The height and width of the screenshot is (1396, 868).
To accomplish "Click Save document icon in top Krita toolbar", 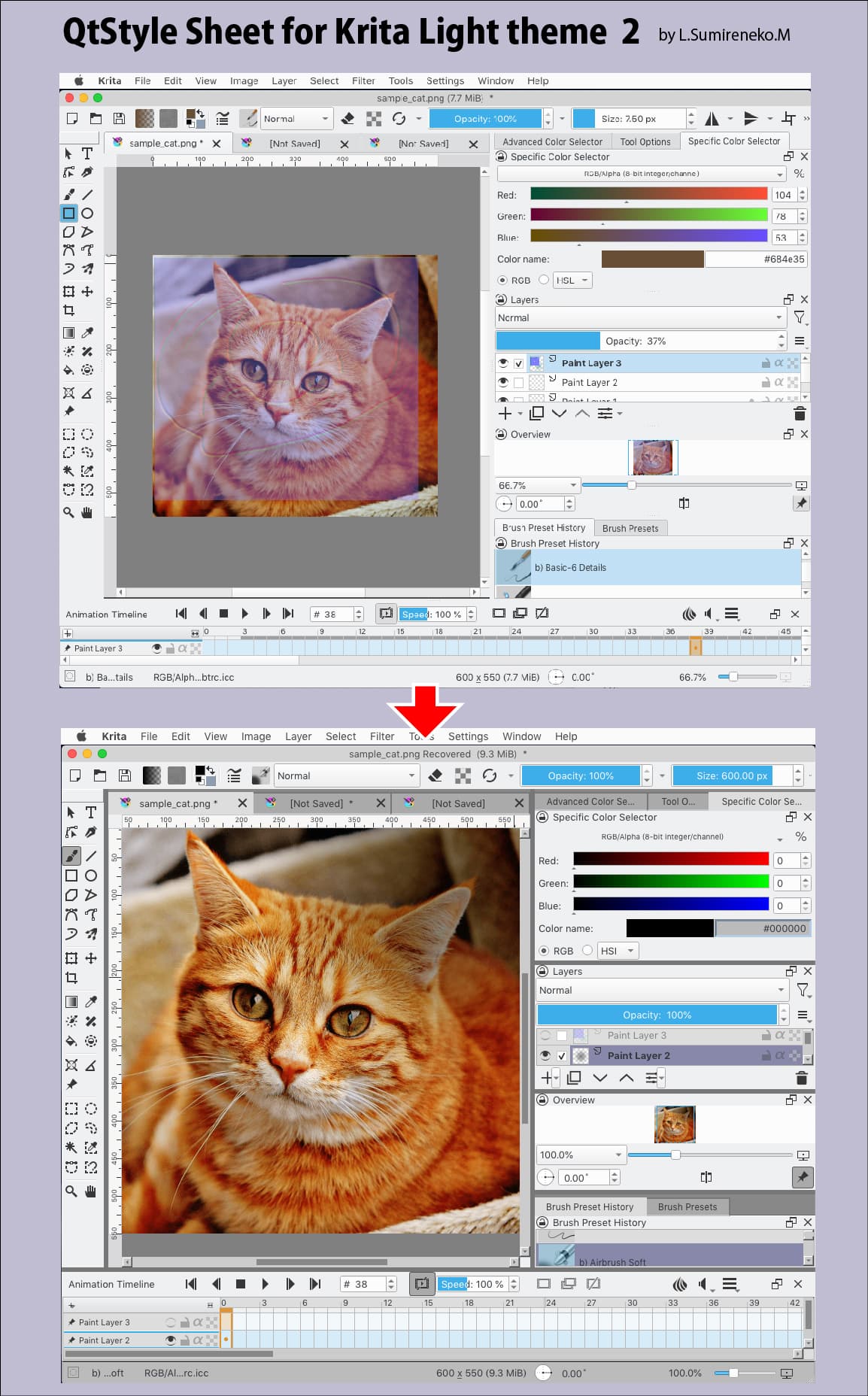I will pyautogui.click(x=119, y=118).
